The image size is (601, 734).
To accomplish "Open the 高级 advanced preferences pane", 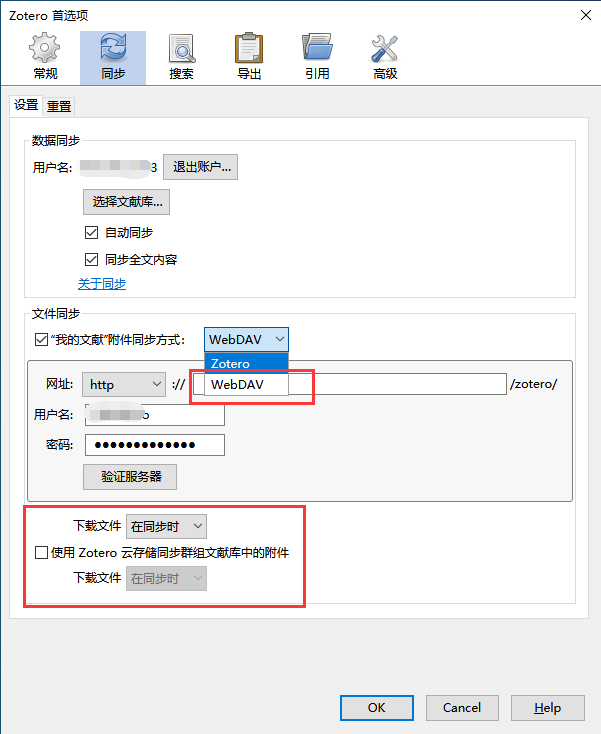I will tap(385, 58).
